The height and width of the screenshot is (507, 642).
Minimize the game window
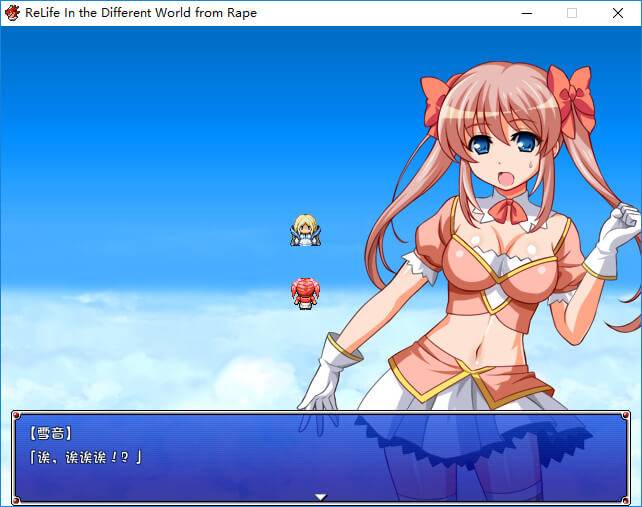(526, 13)
